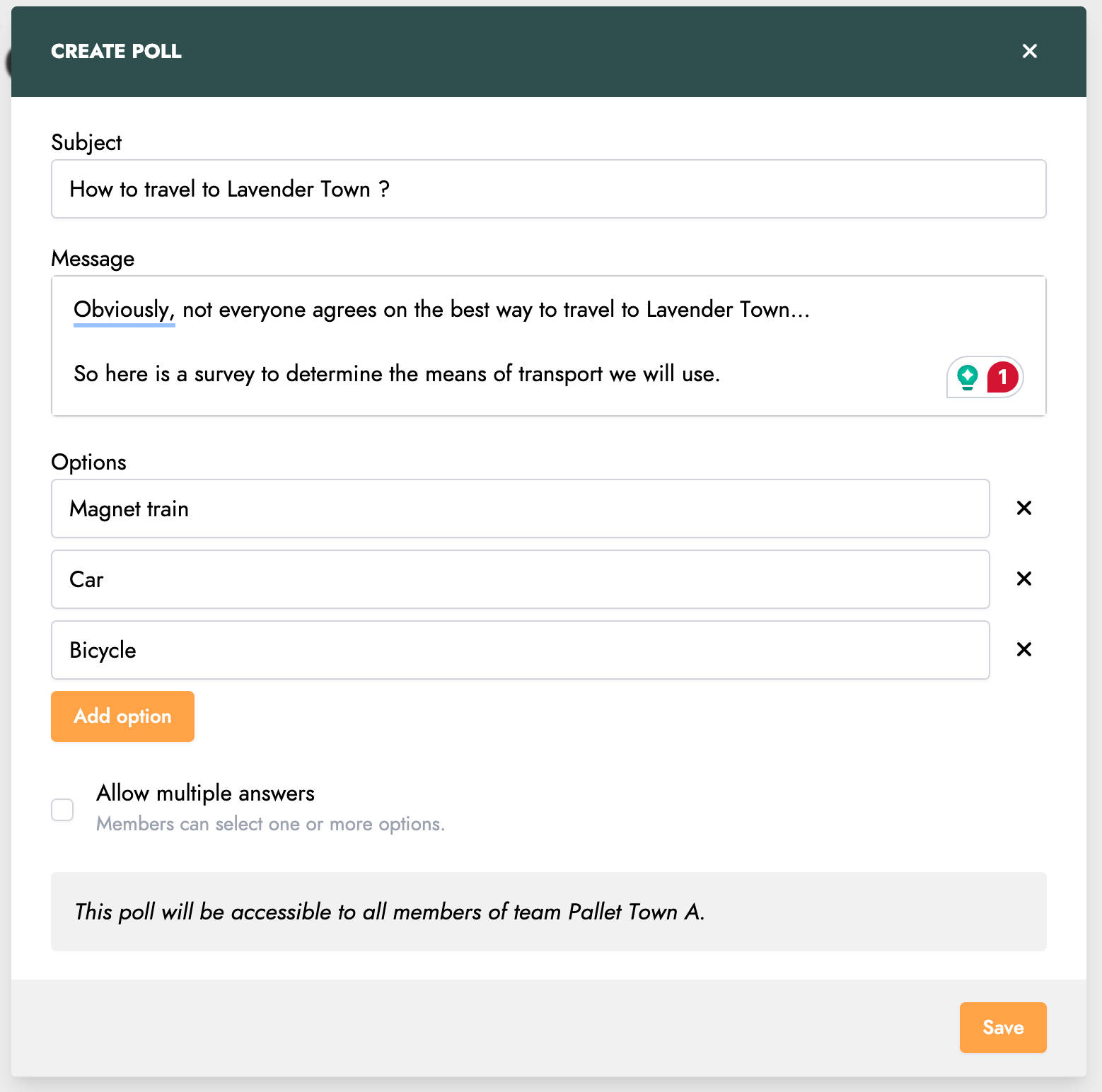Focus the Subject input field

pyautogui.click(x=548, y=189)
